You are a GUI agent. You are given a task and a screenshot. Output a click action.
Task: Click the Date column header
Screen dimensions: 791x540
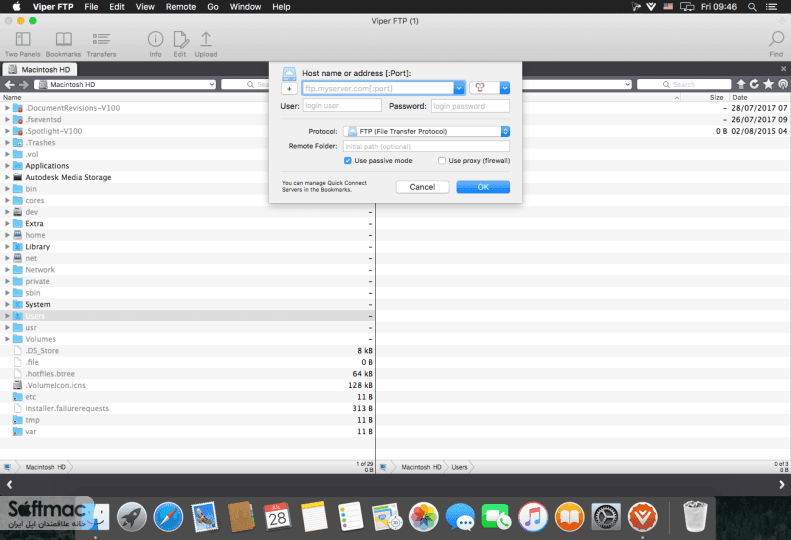(740, 97)
